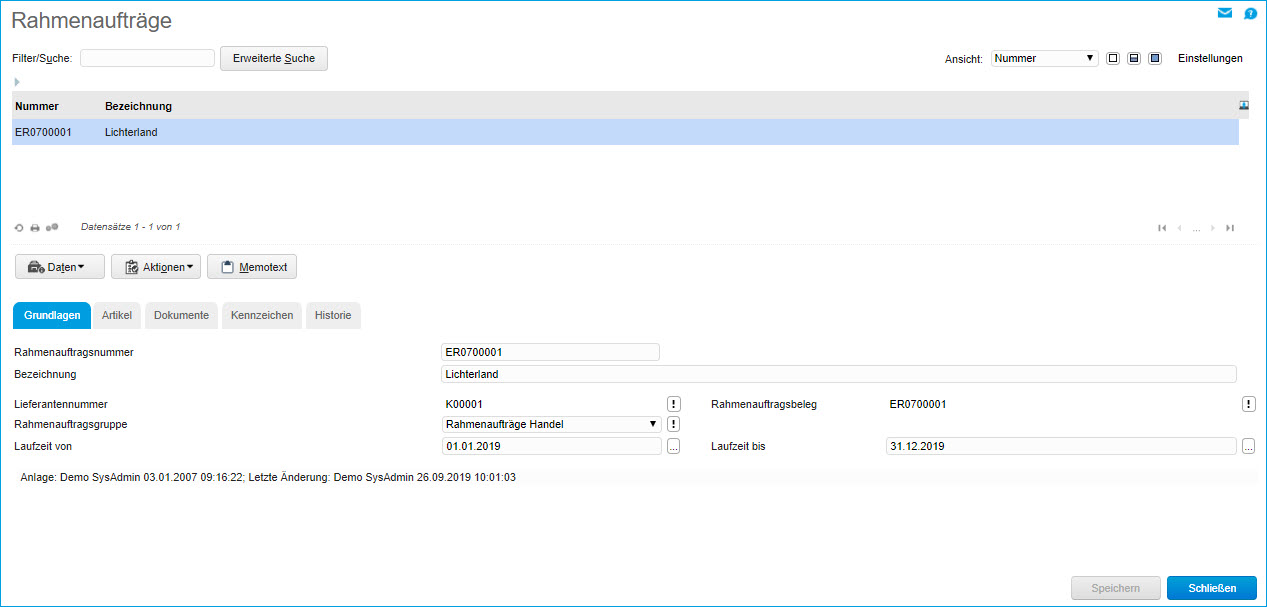Image resolution: width=1267 pixels, height=607 pixels.
Task: Click the refresh icon below the list
Action: click(19, 228)
